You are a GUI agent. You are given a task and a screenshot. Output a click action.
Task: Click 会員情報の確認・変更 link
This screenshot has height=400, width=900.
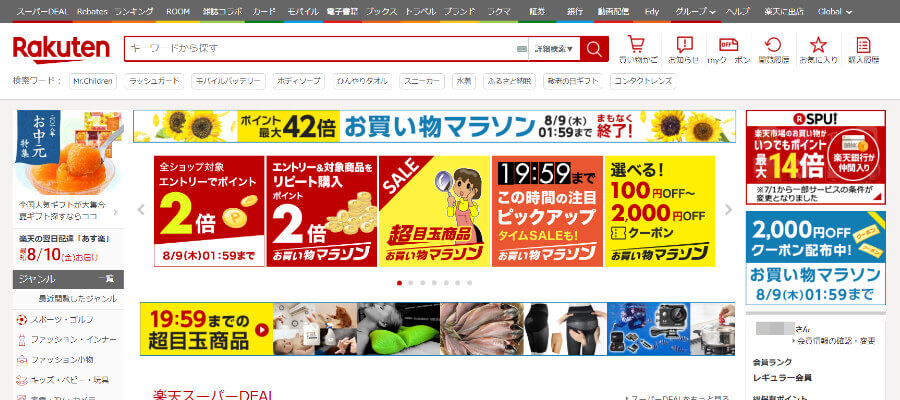[x=836, y=341]
